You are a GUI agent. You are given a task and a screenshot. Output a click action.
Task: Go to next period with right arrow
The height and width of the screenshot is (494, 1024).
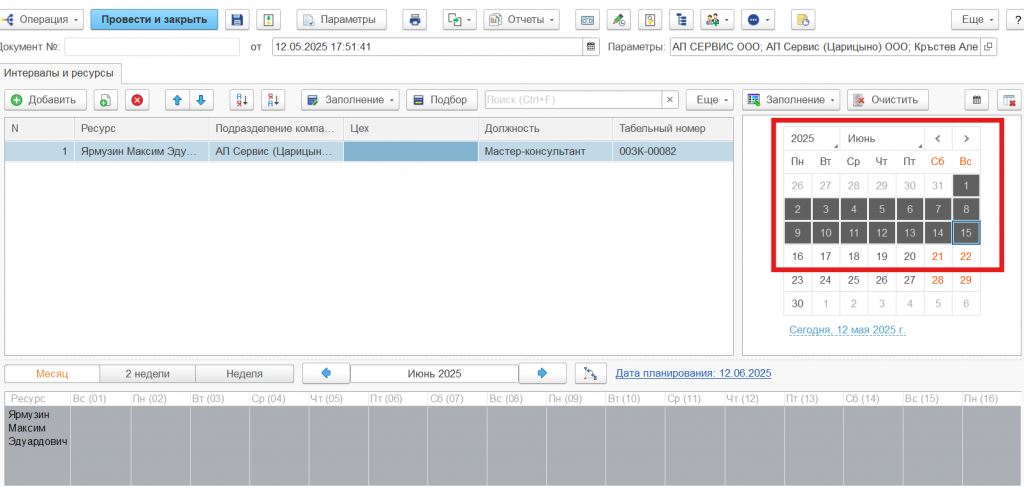point(542,373)
